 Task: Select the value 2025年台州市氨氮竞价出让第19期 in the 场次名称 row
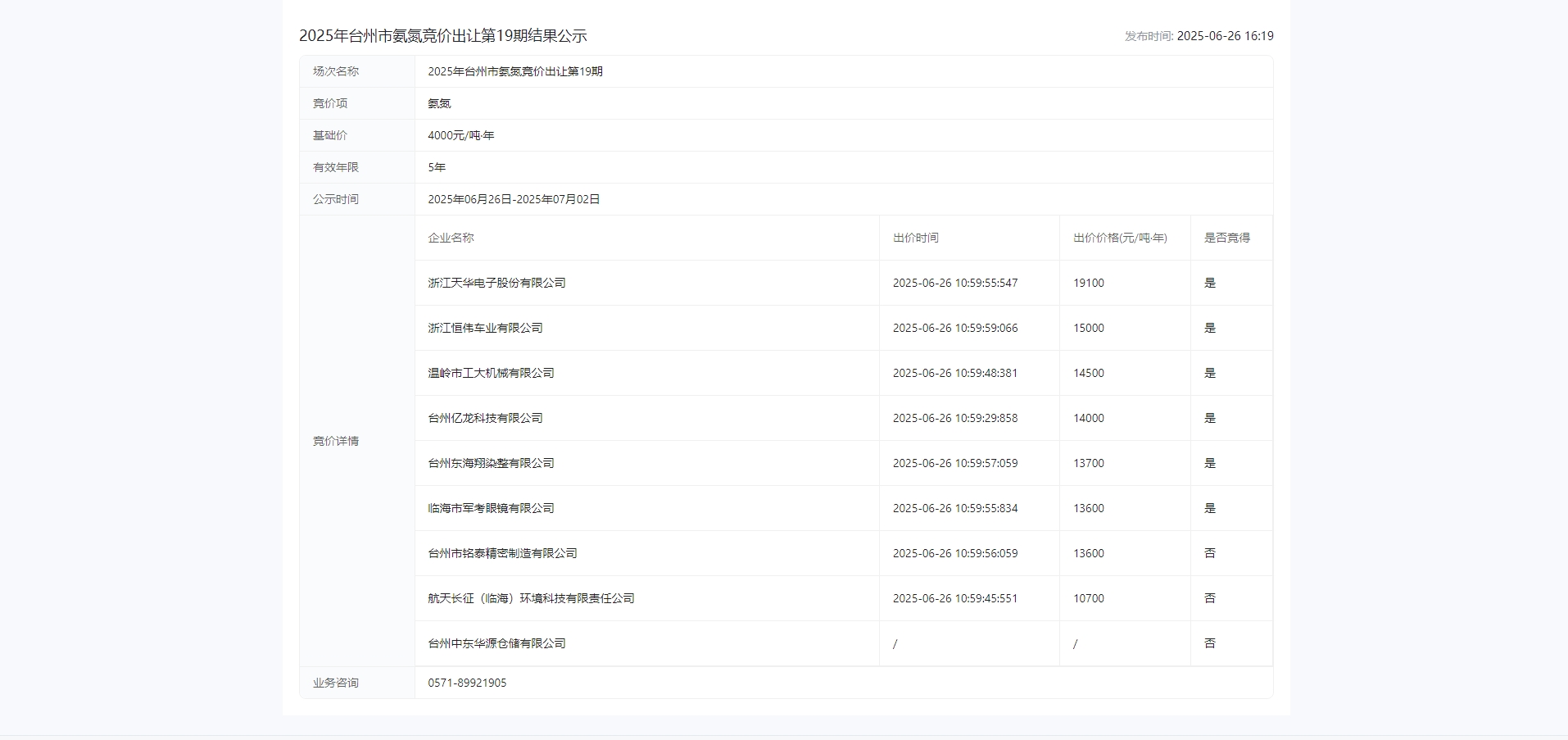click(515, 71)
